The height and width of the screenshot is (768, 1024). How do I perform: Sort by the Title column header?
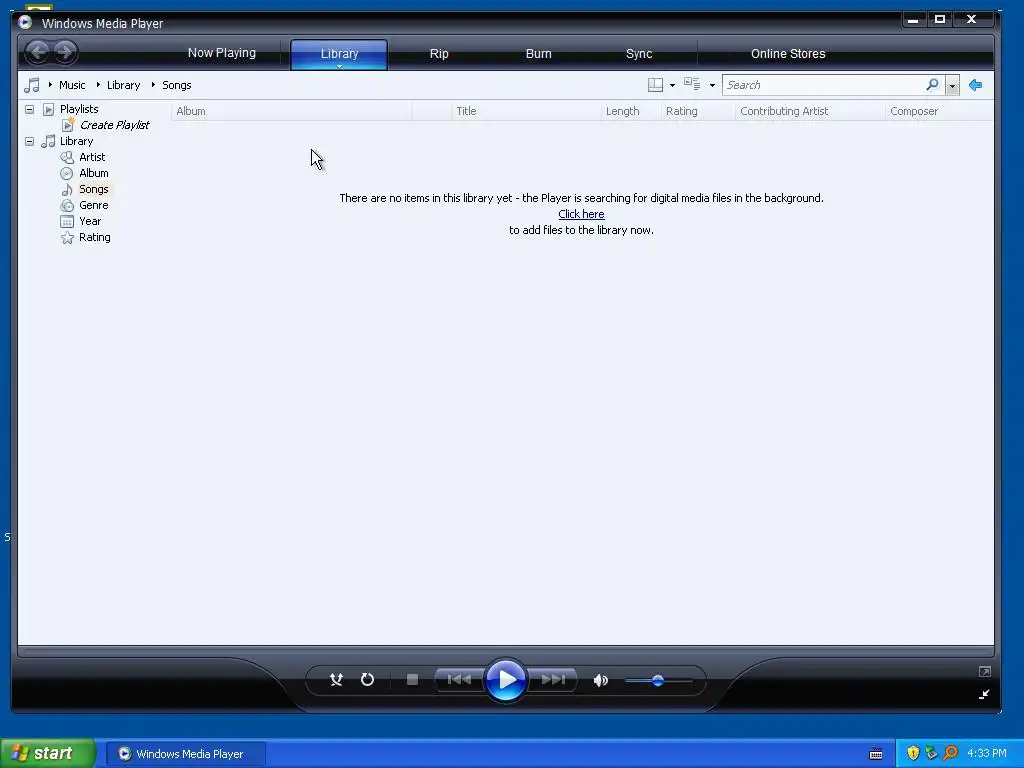(526, 111)
